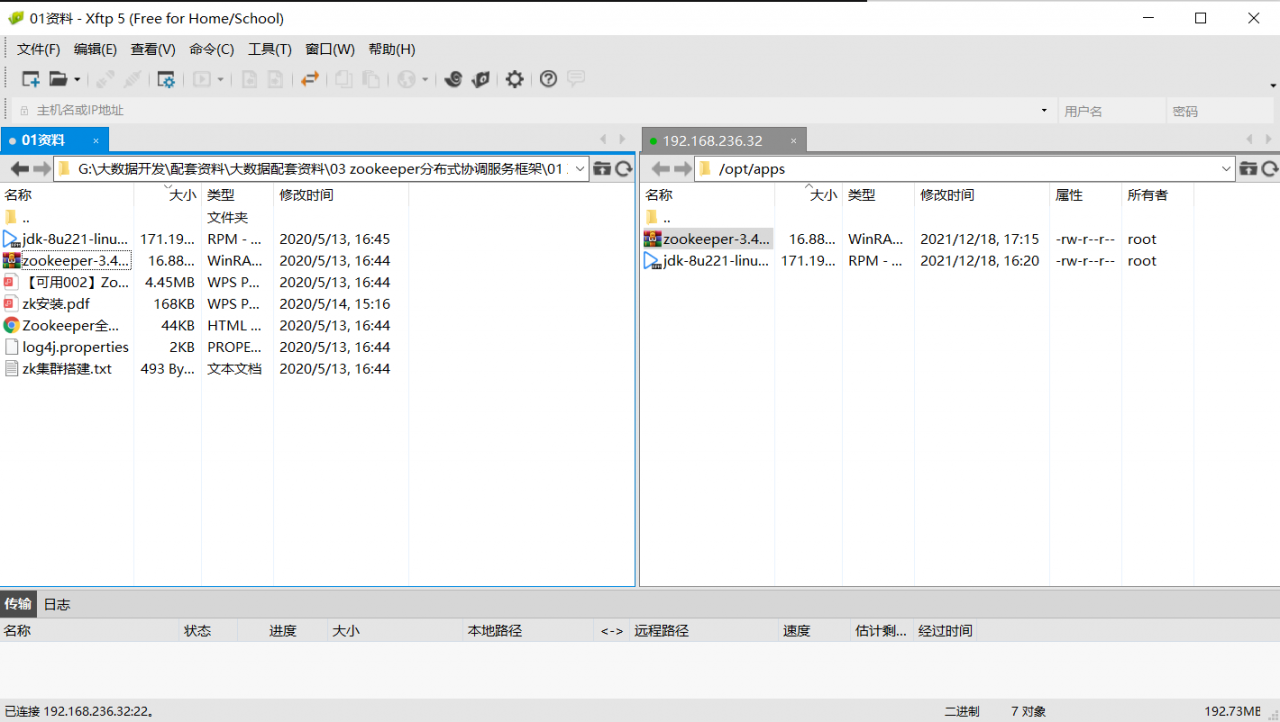This screenshot has width=1280, height=722.
Task: Expand the host address history dropdown
Action: (1044, 110)
